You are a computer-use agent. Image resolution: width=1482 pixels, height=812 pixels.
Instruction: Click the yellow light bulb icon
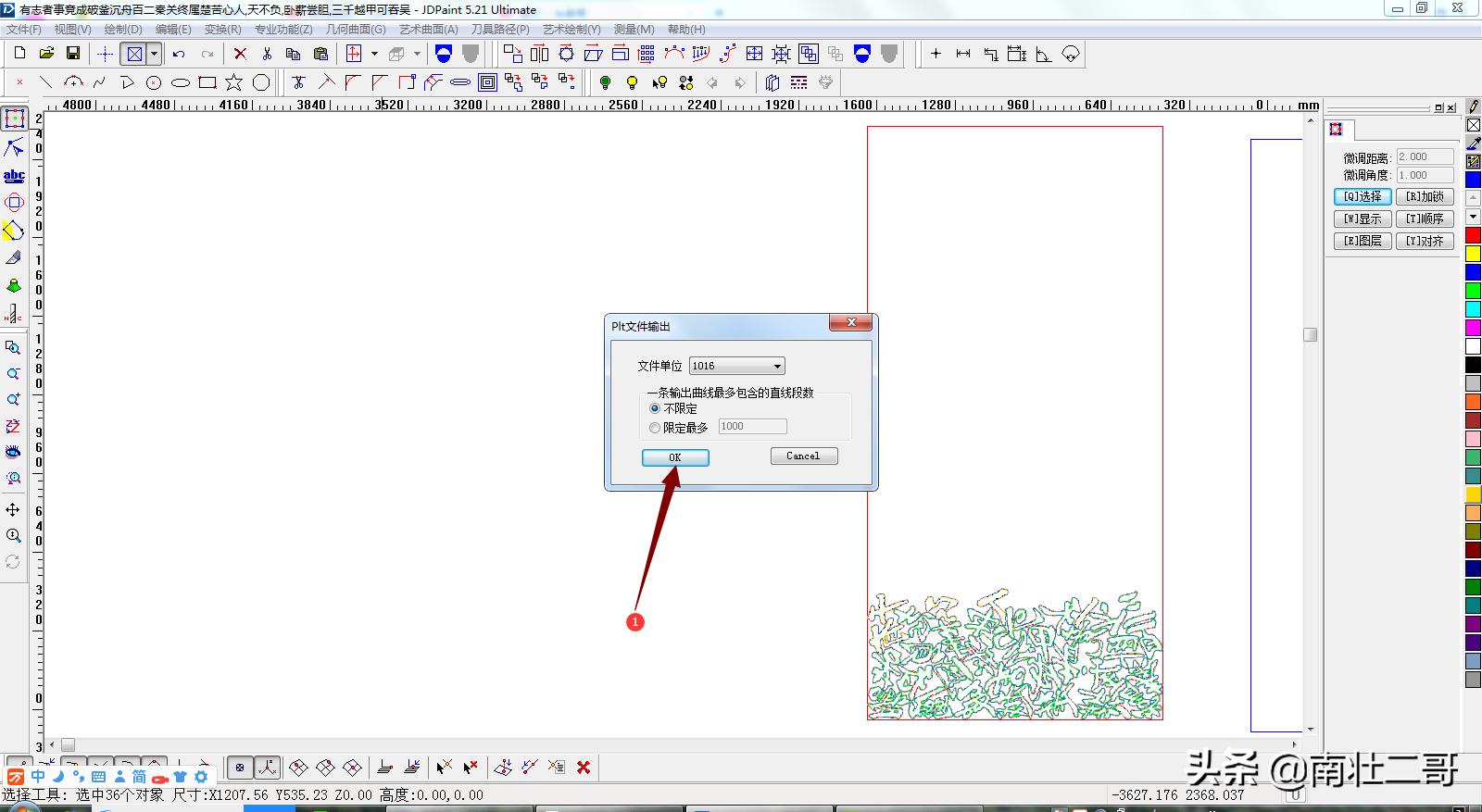coord(632,82)
